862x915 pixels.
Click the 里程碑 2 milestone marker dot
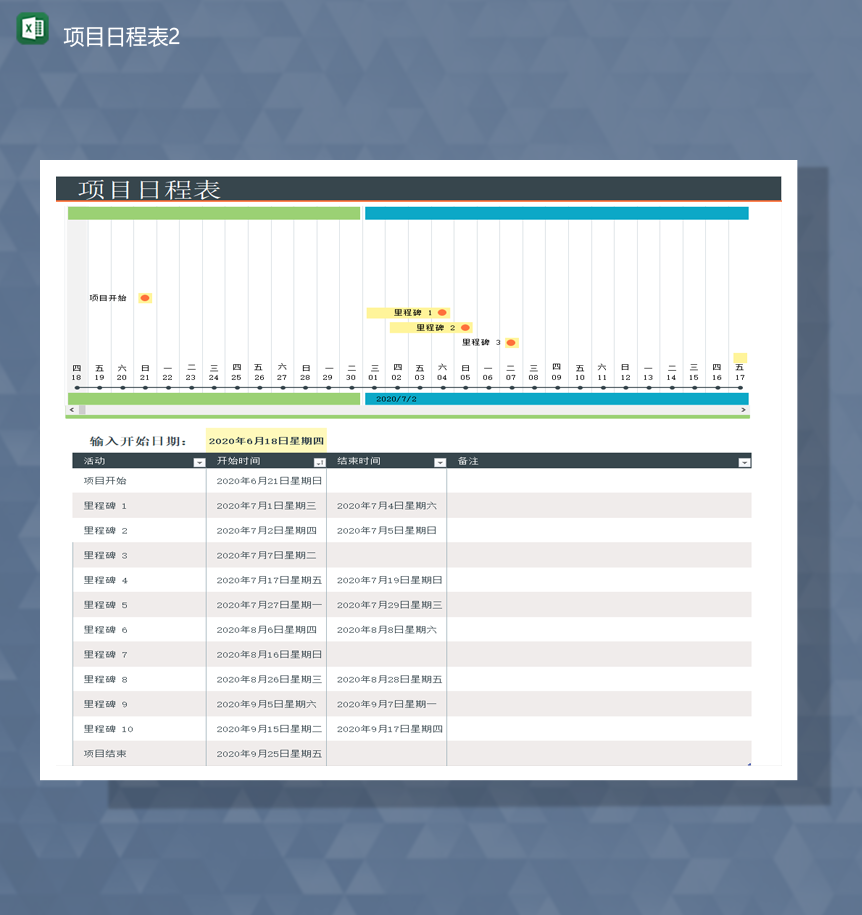[465, 327]
